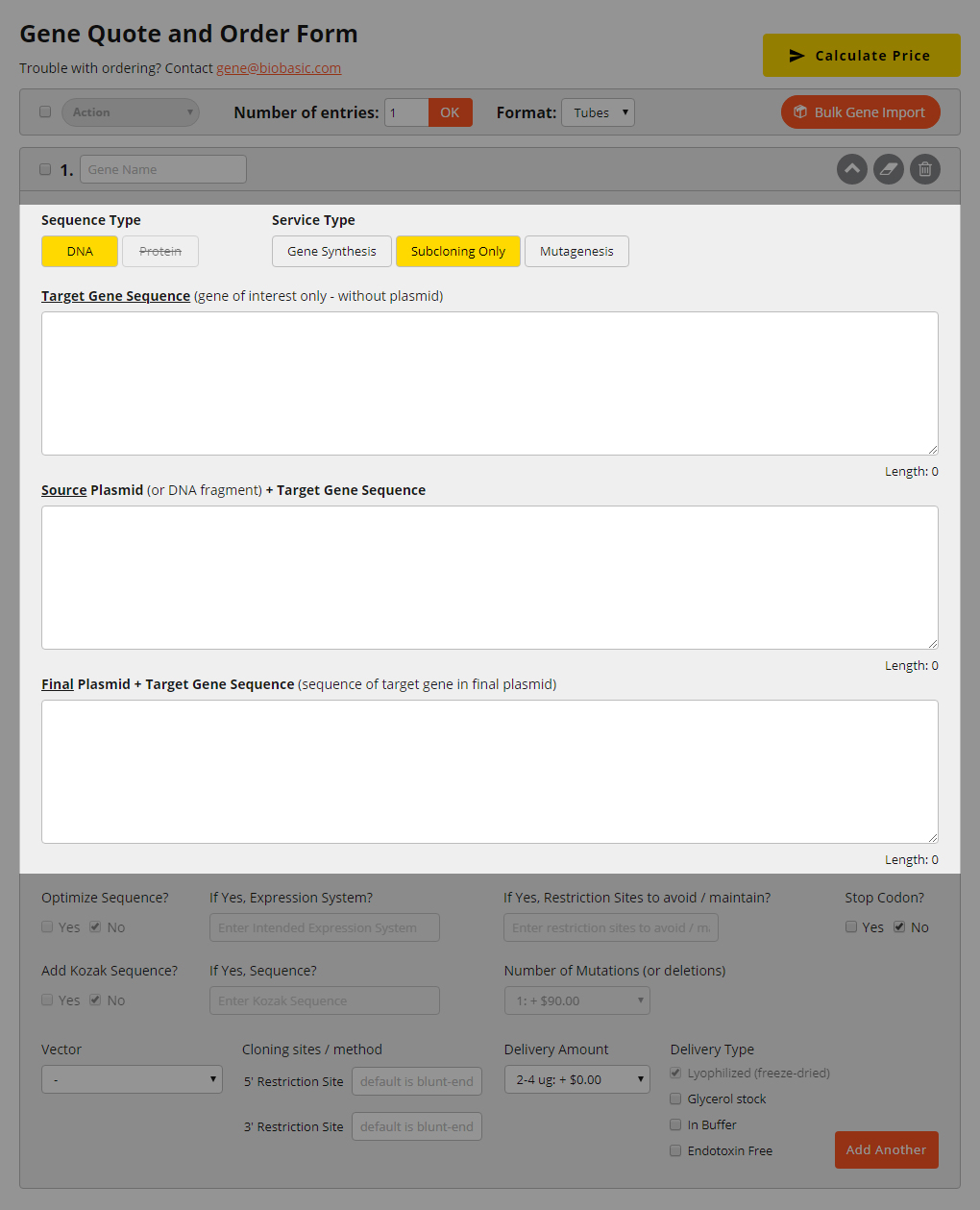Enable the Endotoxin Free checkbox
980x1210 pixels.
pyautogui.click(x=675, y=1150)
